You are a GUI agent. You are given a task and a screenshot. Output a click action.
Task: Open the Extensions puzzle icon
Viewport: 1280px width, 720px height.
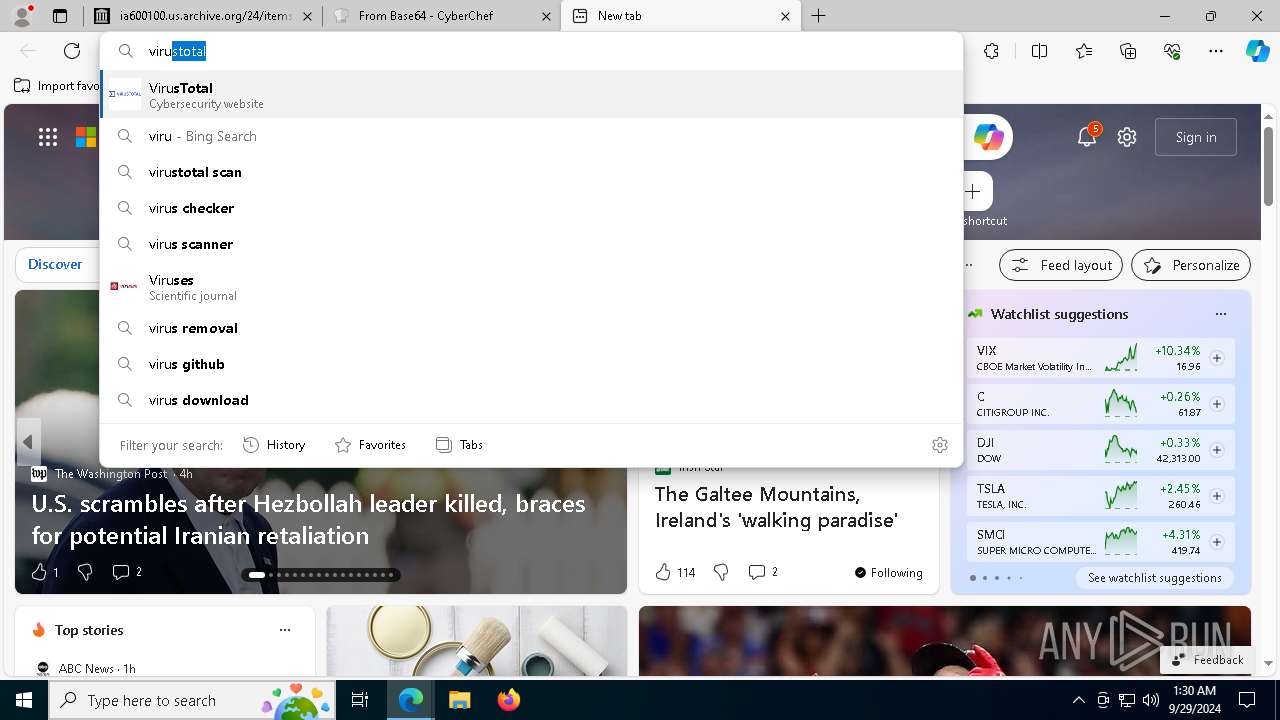[x=991, y=51]
